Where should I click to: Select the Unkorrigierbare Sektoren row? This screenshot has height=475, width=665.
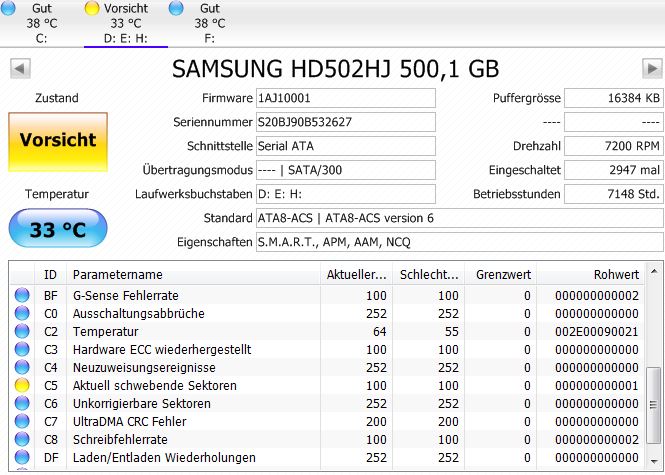tap(327, 403)
